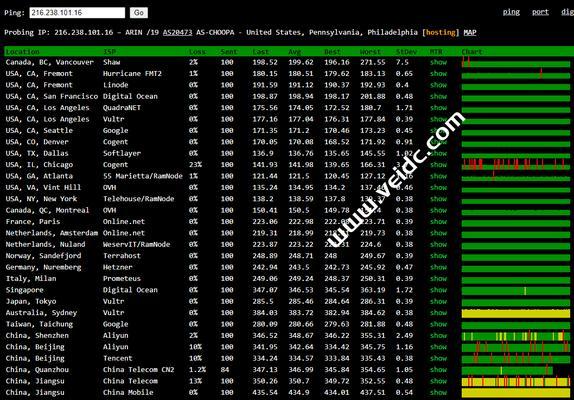Click the chart bar for China Telecom CN2
The width and height of the screenshot is (574, 400).
[507, 370]
